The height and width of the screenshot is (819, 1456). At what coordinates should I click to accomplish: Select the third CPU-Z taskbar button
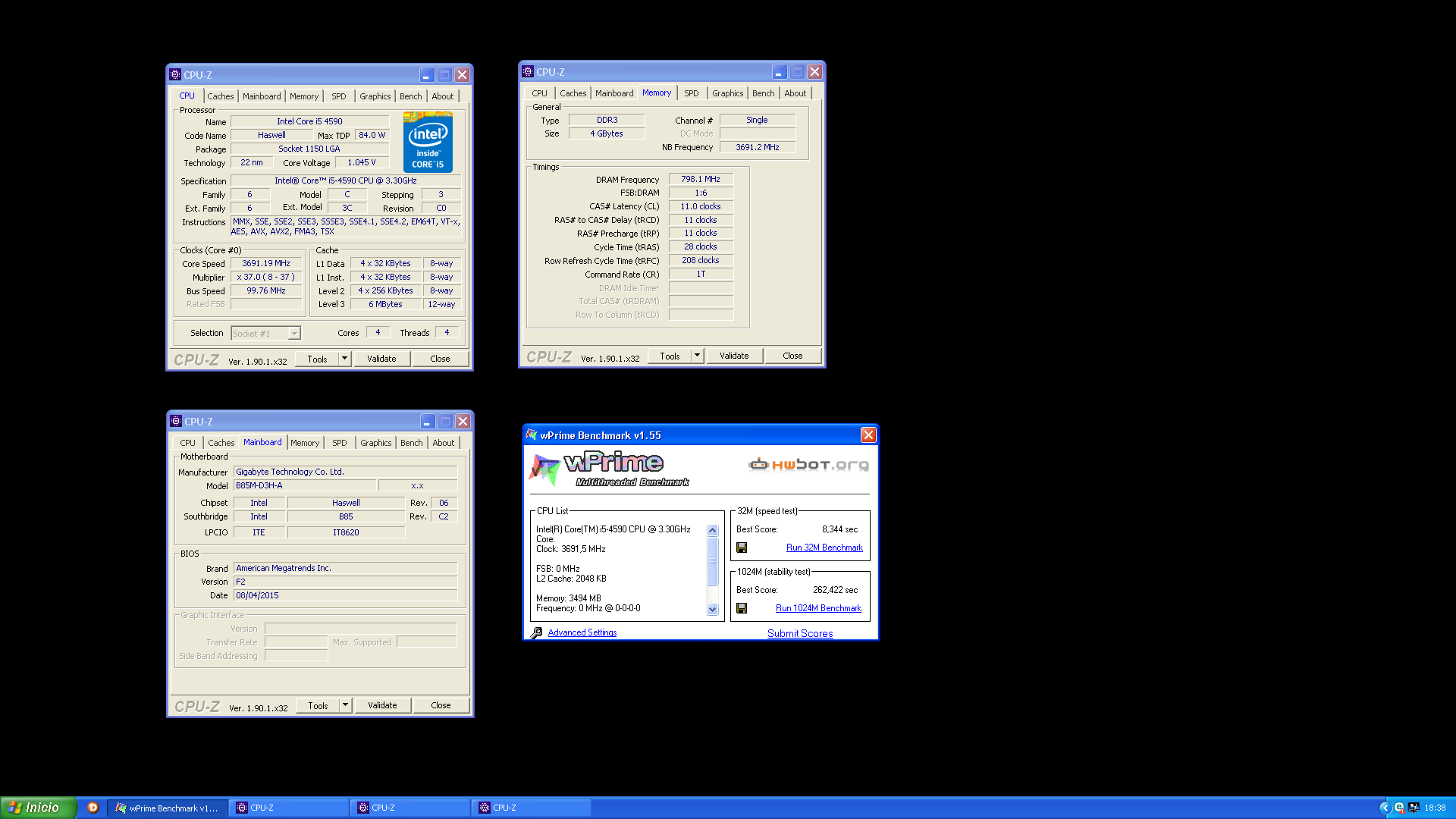531,808
